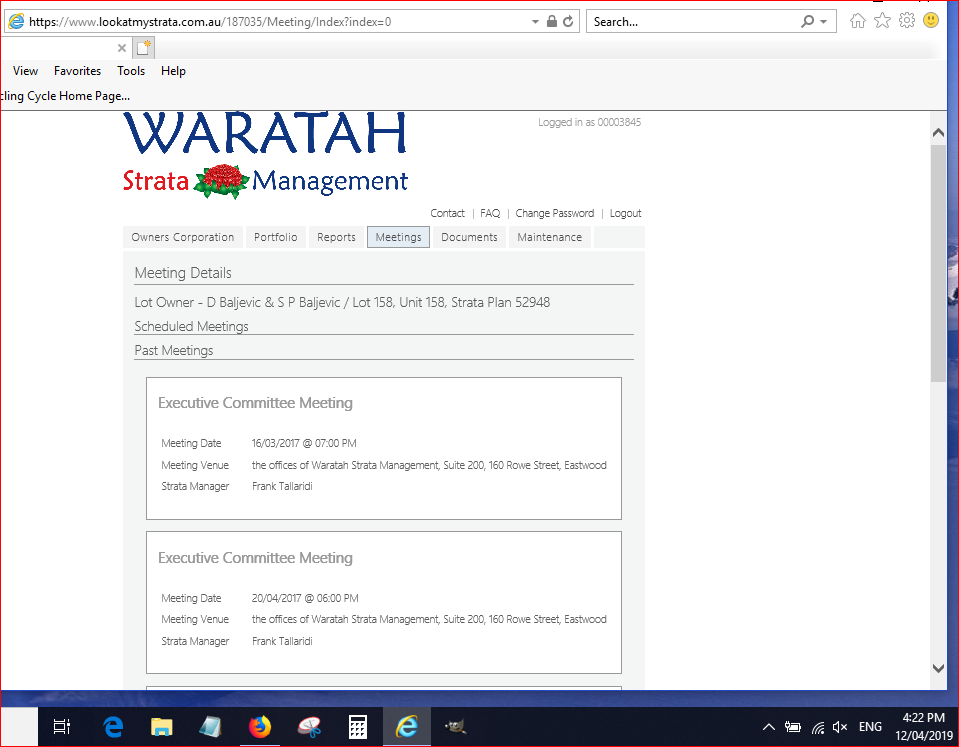This screenshot has height=747, width=959.
Task: Switch to the Reports tab
Action: [x=336, y=237]
